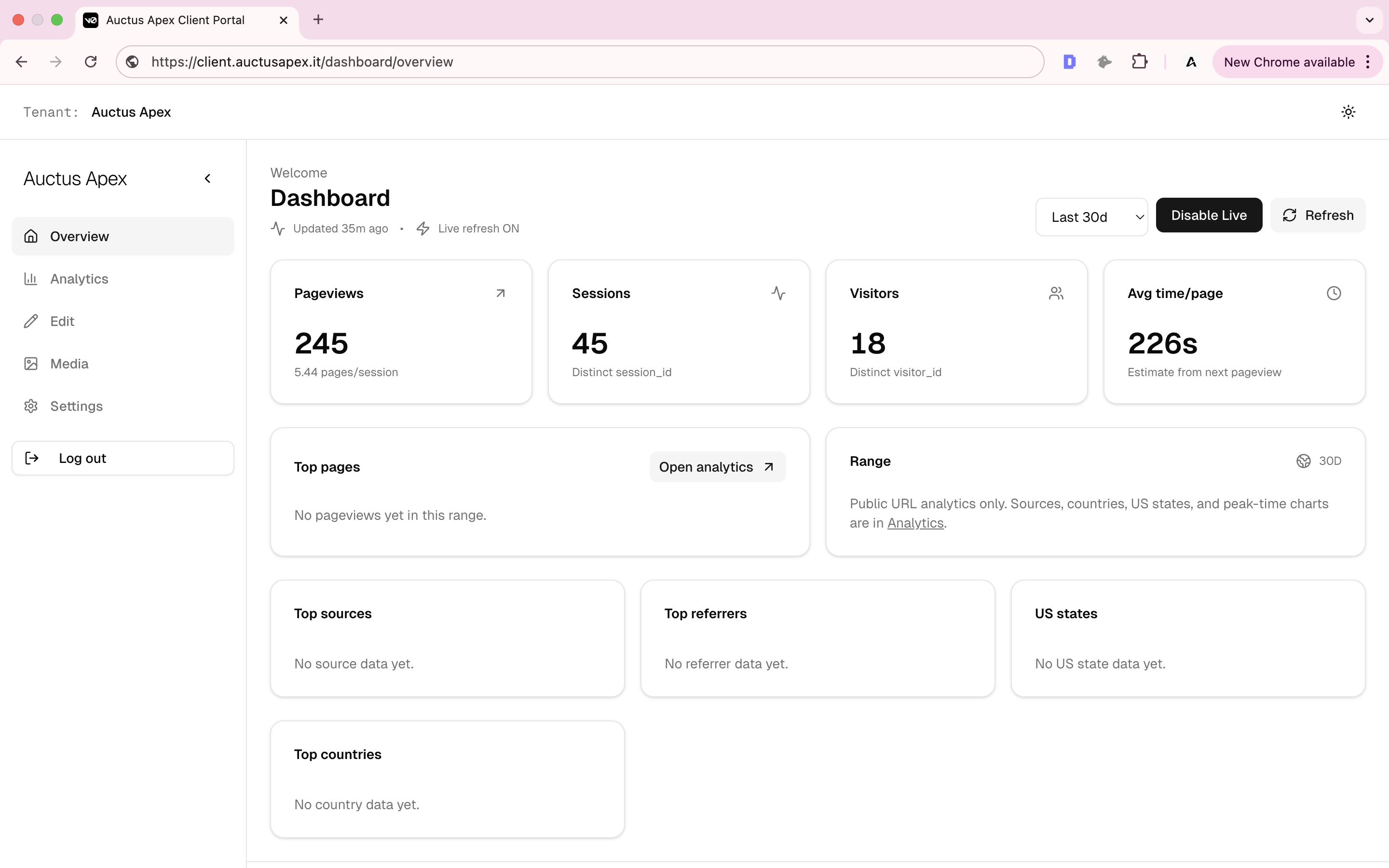The width and height of the screenshot is (1389, 868).
Task: Click the activity icon beside Updated 35m ago
Action: coord(278,229)
